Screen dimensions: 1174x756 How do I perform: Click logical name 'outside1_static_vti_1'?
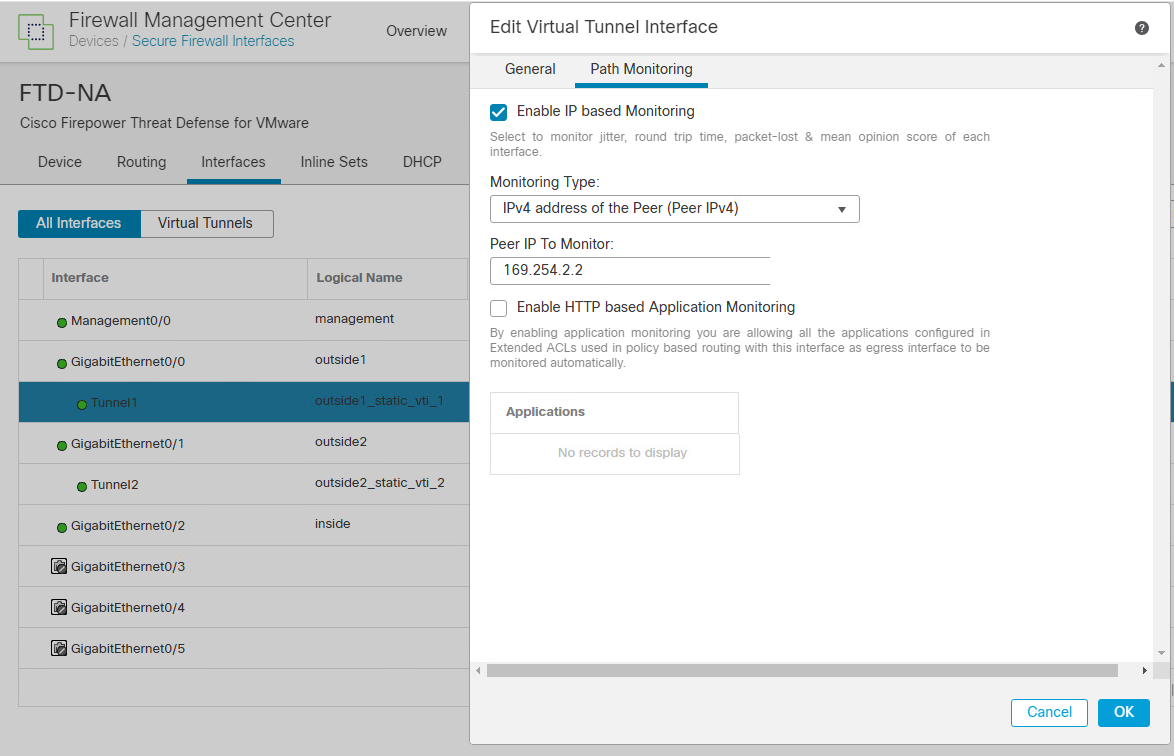[379, 401]
